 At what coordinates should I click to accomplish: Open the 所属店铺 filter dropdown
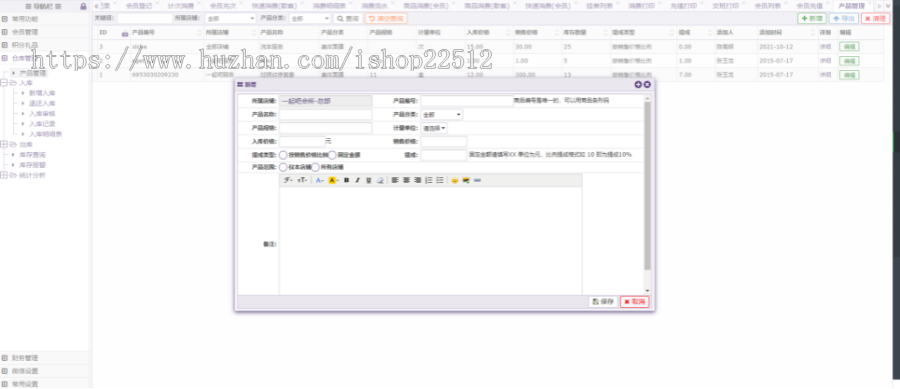point(230,18)
